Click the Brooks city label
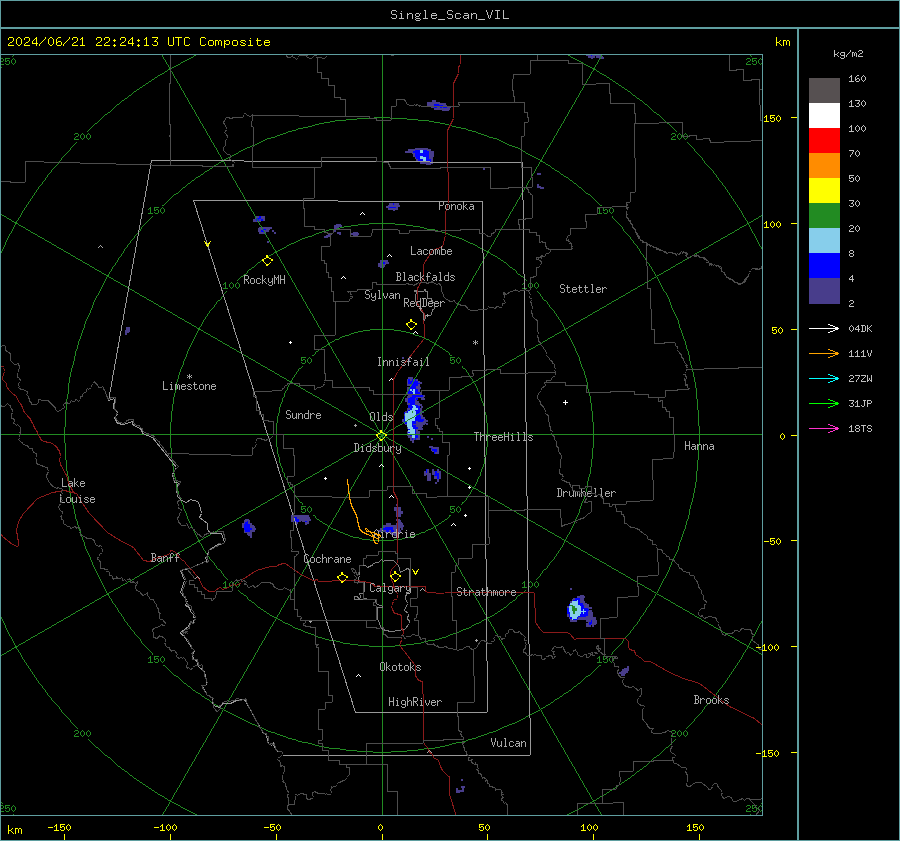The image size is (900, 841). click(711, 700)
